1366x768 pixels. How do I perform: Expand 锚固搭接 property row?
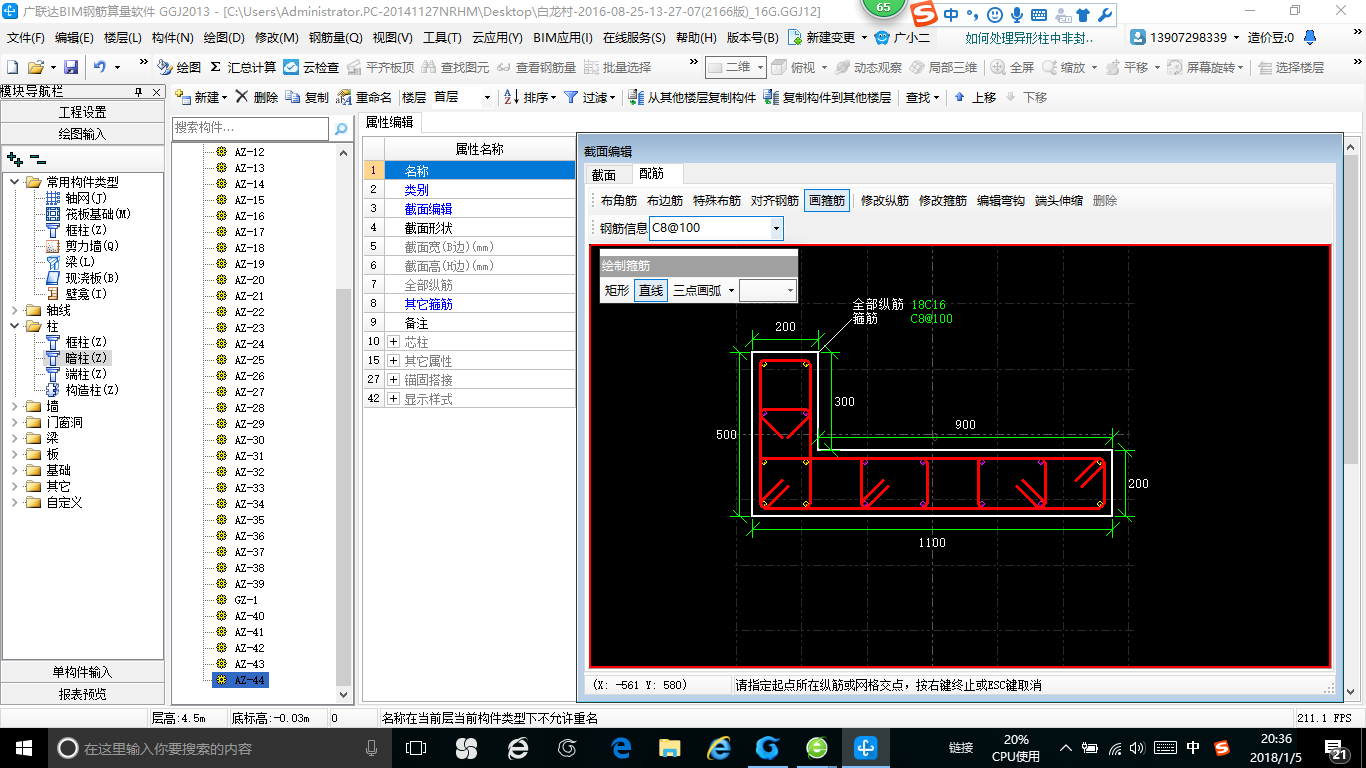pyautogui.click(x=393, y=380)
